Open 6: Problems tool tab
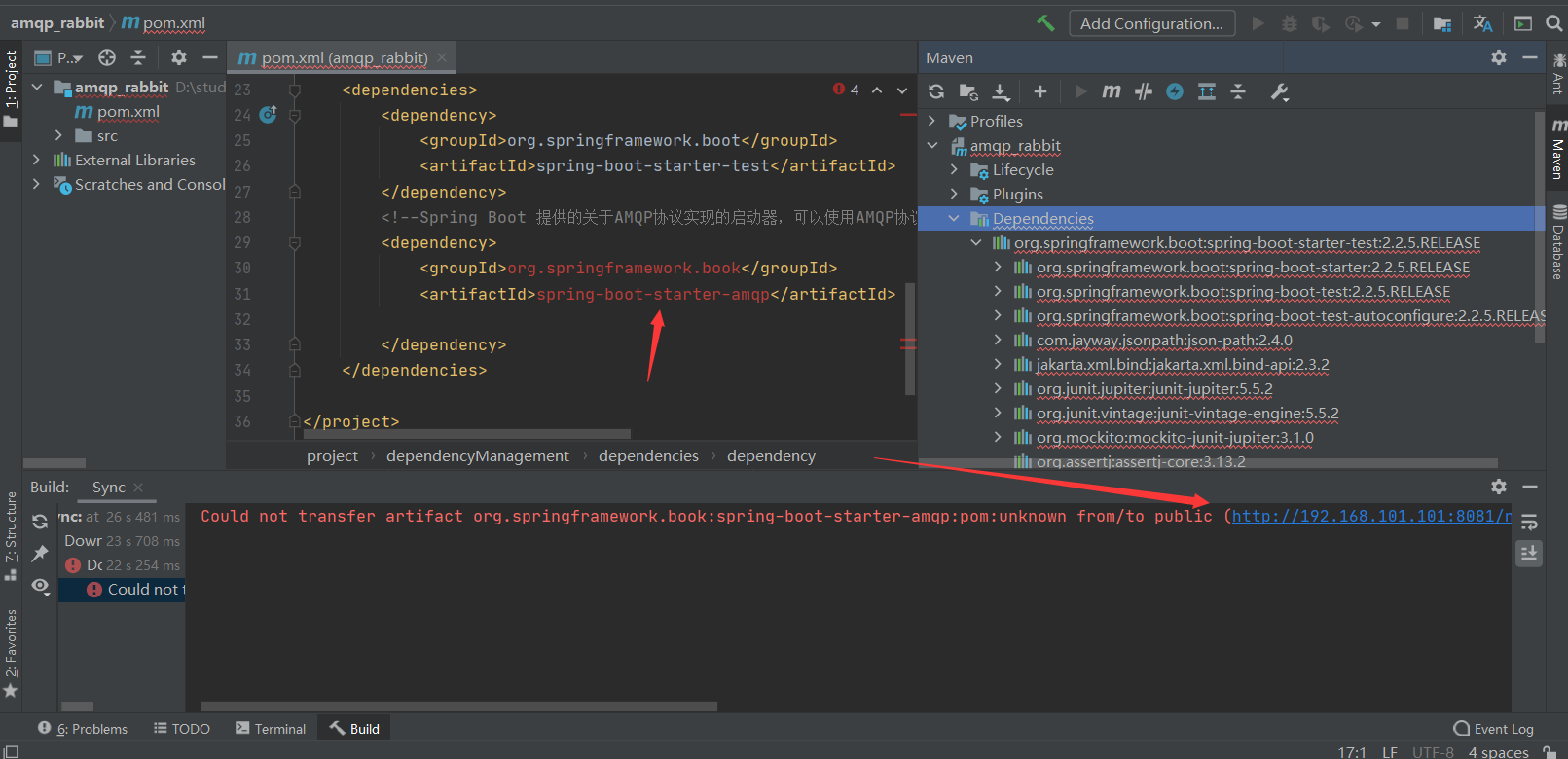The height and width of the screenshot is (759, 1568). [x=83, y=729]
